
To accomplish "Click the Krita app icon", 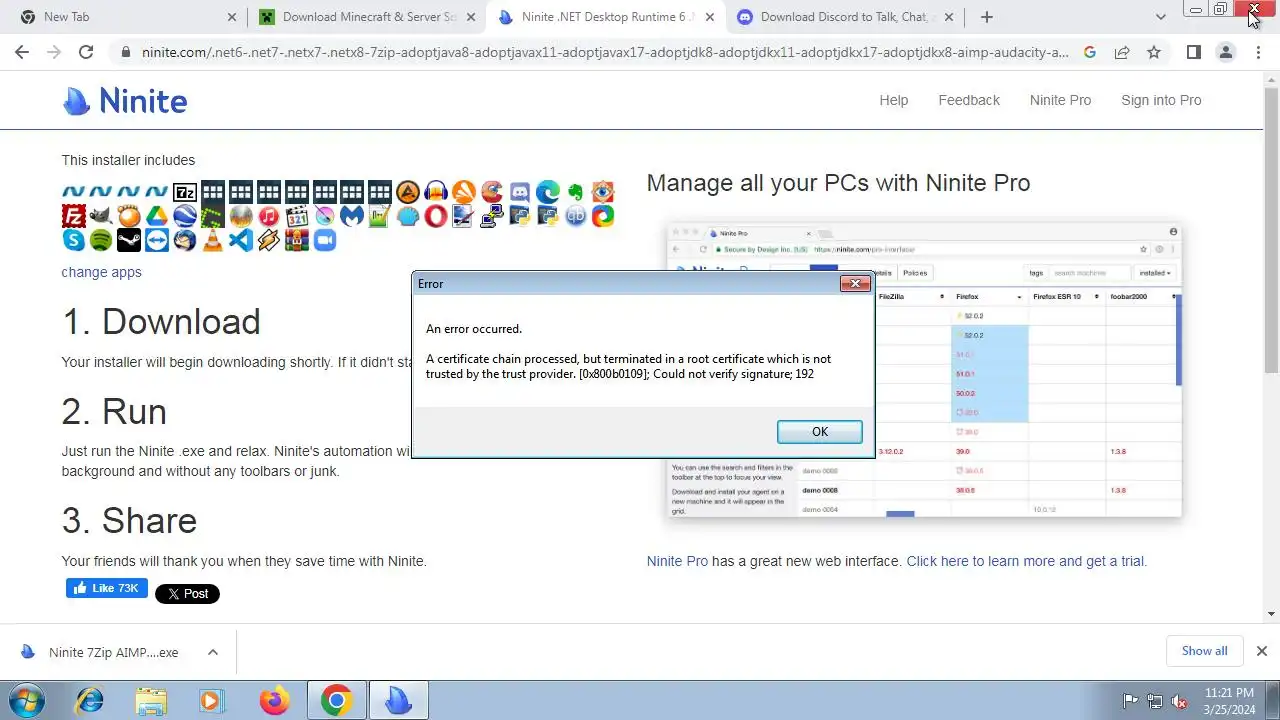I will 324,216.
